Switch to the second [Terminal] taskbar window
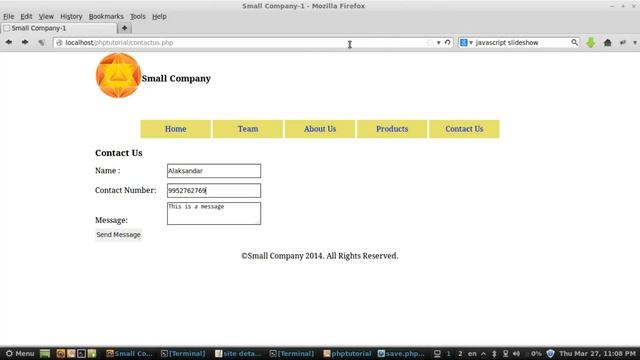 click(292, 353)
